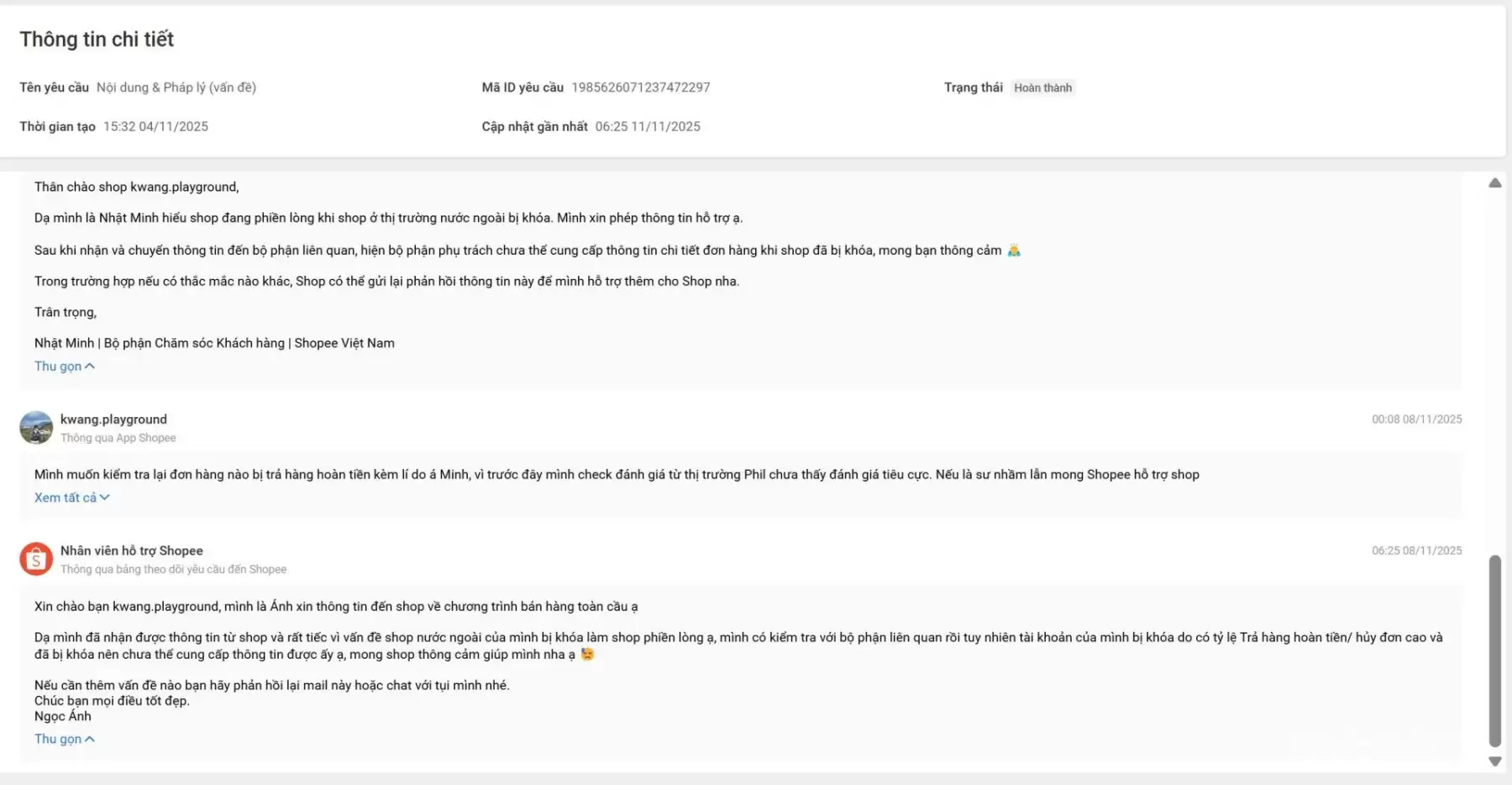The image size is (1512, 785).
Task: Expand kwang.playground's message via Xem tất cả
Action: click(x=71, y=498)
